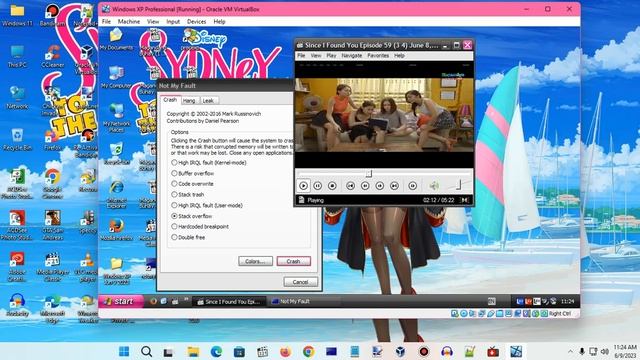Open VirtualBox Devices menu

pos(196,22)
